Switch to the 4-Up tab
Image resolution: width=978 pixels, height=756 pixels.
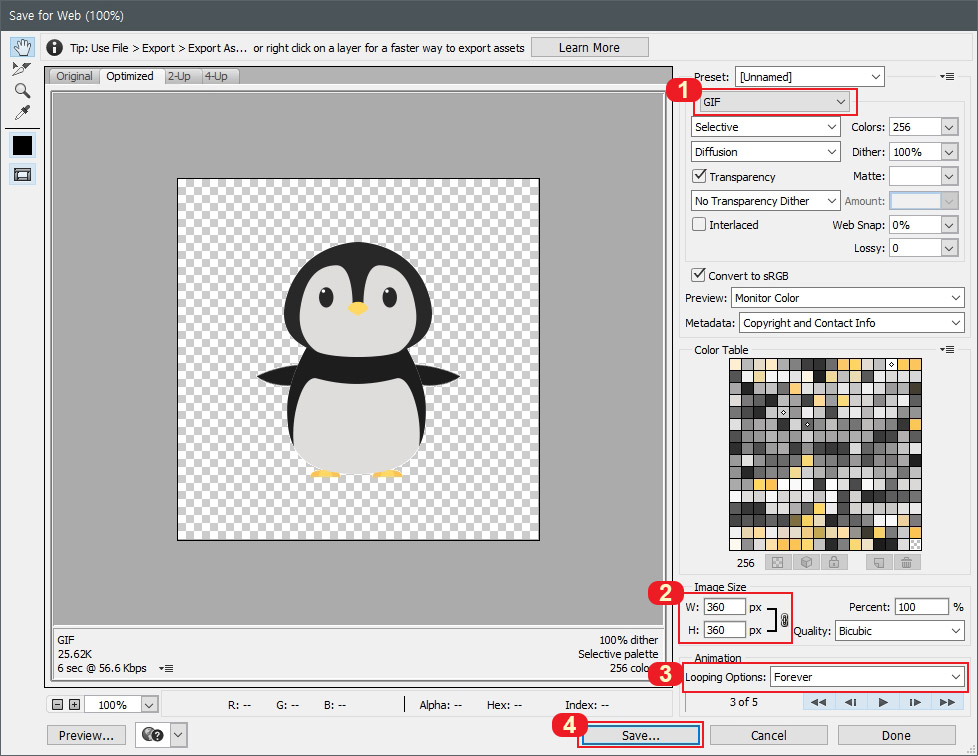pos(216,76)
